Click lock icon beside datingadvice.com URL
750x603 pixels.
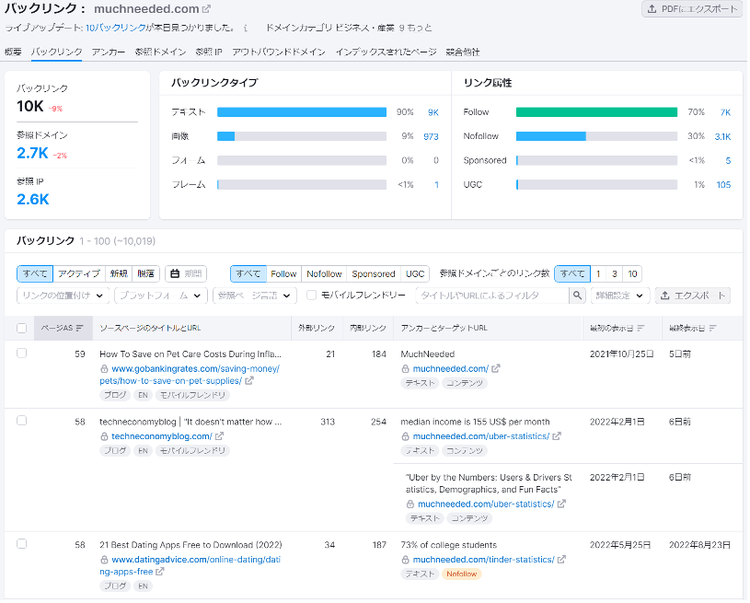[104, 560]
